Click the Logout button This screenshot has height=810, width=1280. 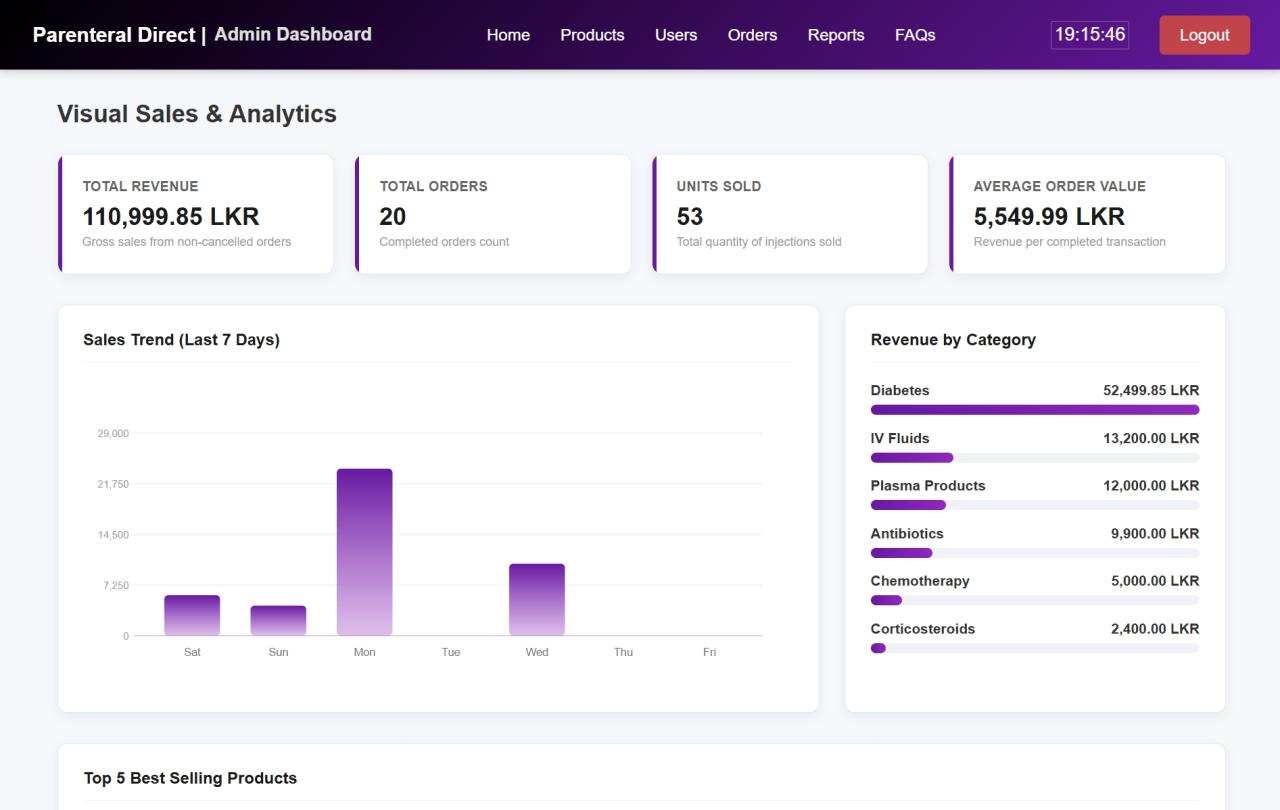pos(1204,35)
